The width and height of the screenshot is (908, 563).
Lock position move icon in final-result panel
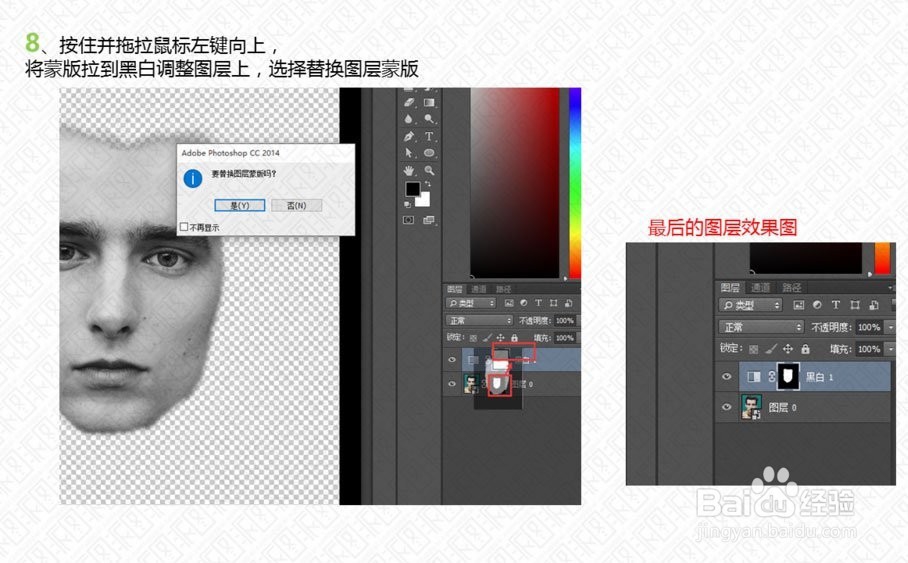click(788, 349)
